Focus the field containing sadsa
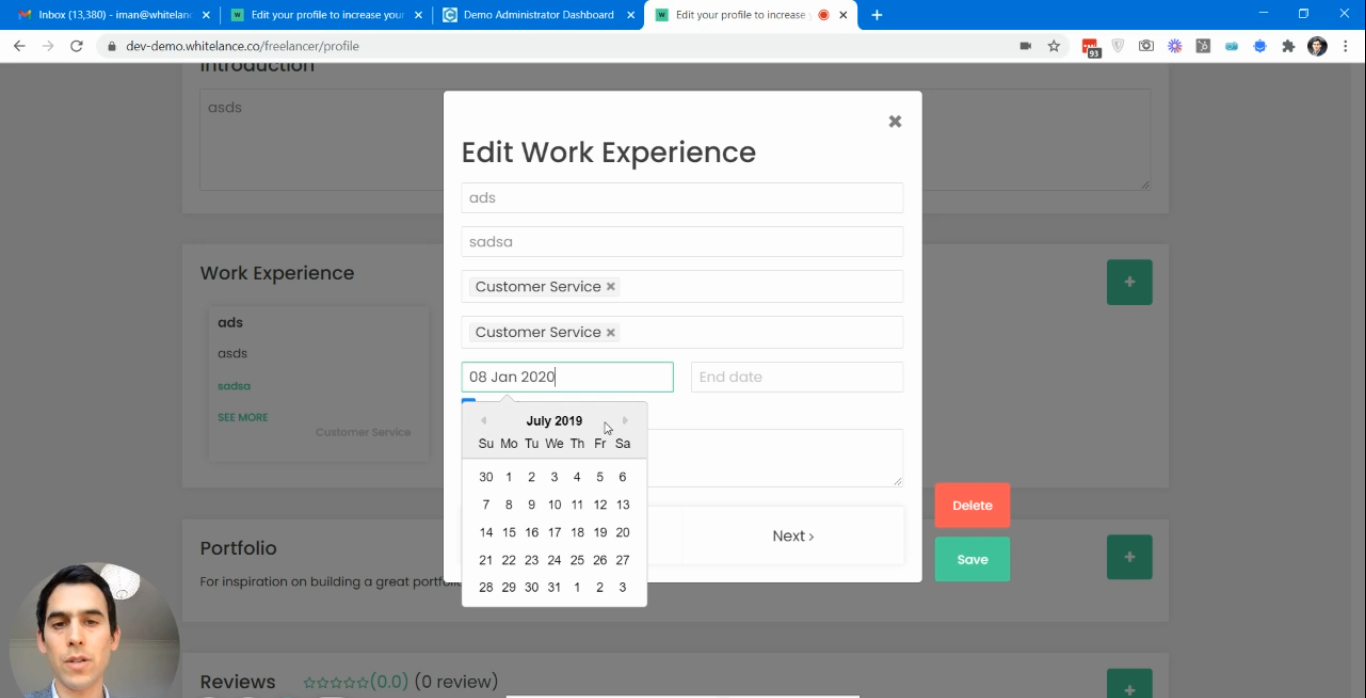 click(682, 242)
